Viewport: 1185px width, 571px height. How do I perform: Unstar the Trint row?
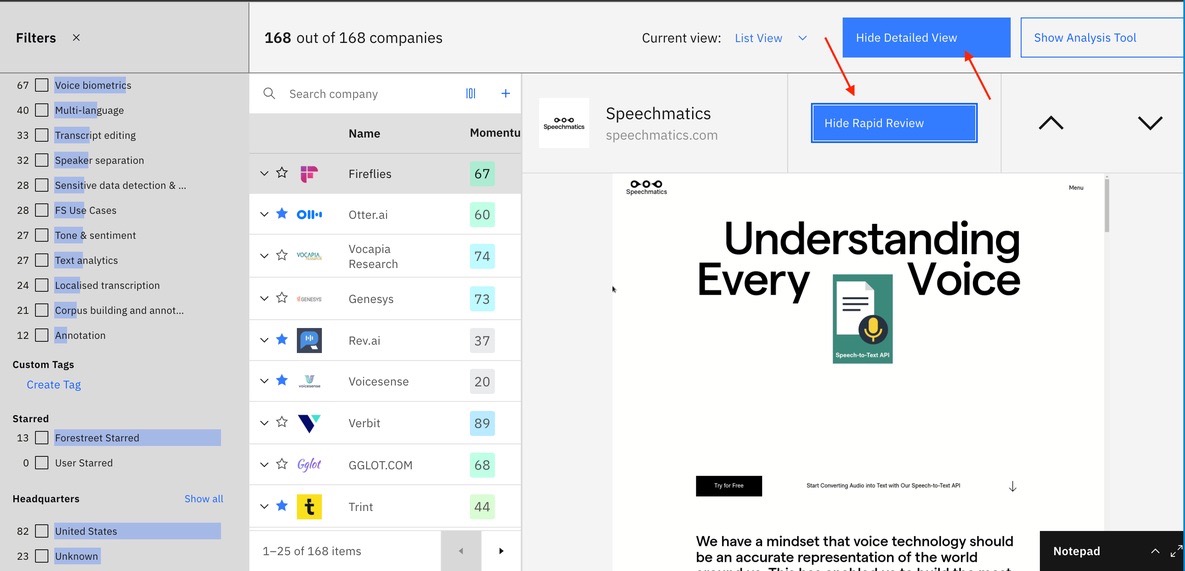click(282, 505)
